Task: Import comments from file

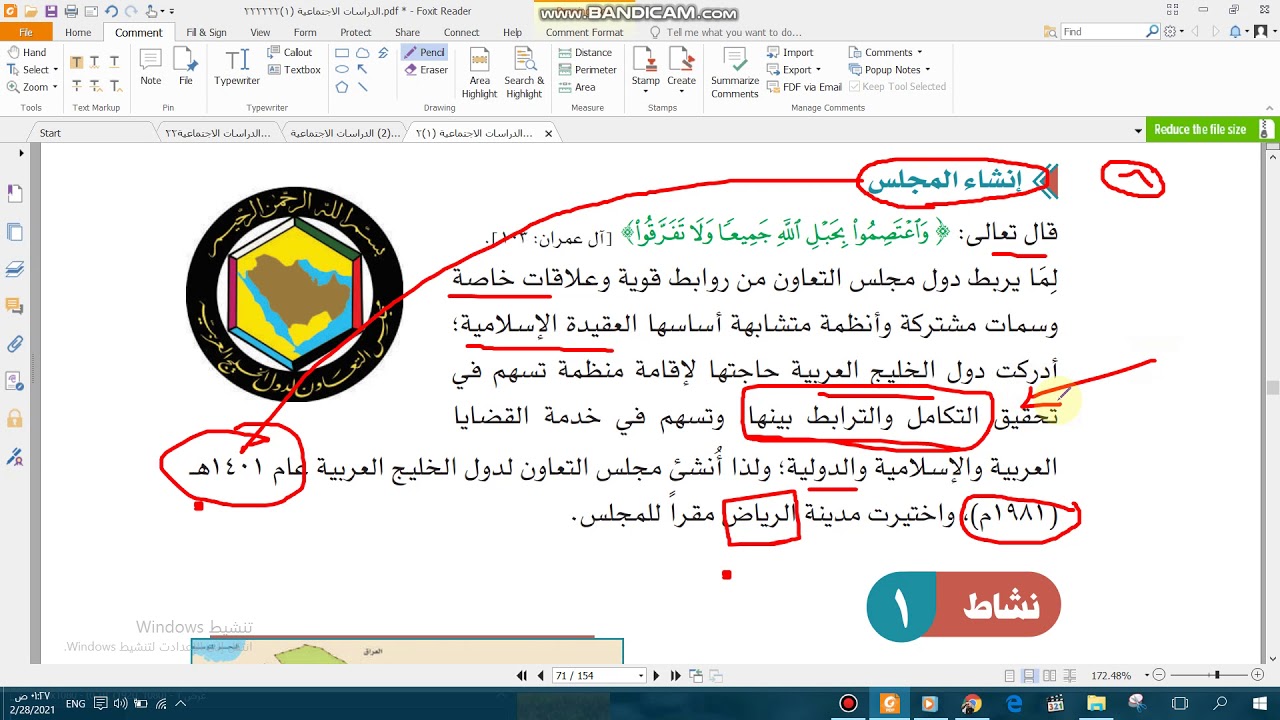Action: (790, 52)
